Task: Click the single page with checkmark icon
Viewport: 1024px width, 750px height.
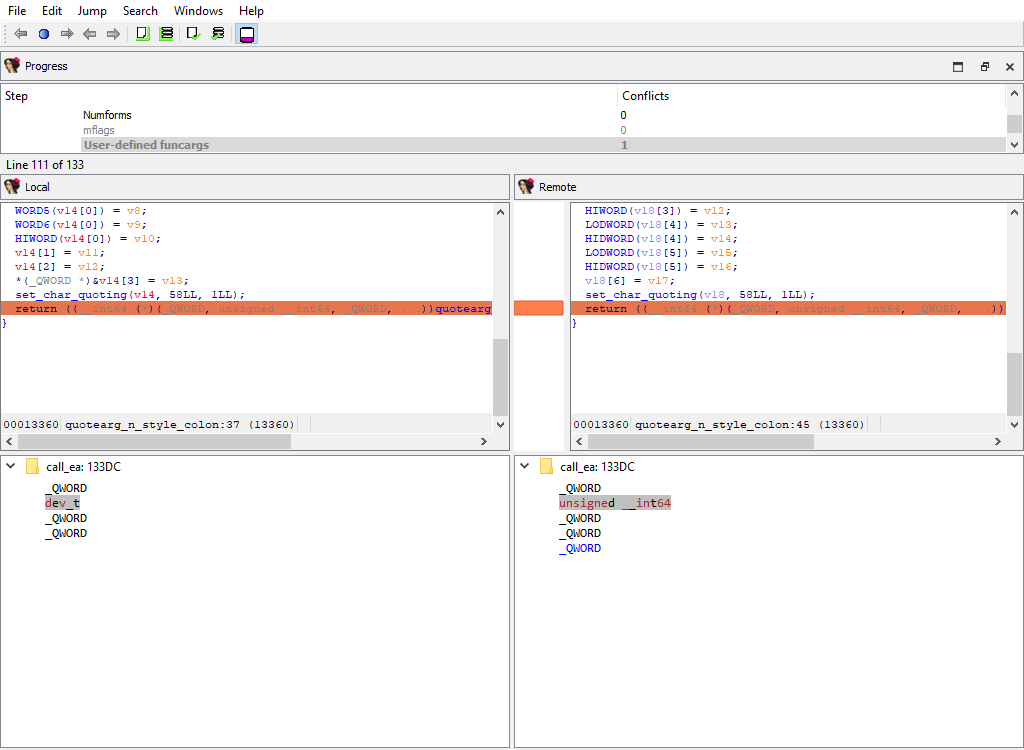Action: point(194,34)
